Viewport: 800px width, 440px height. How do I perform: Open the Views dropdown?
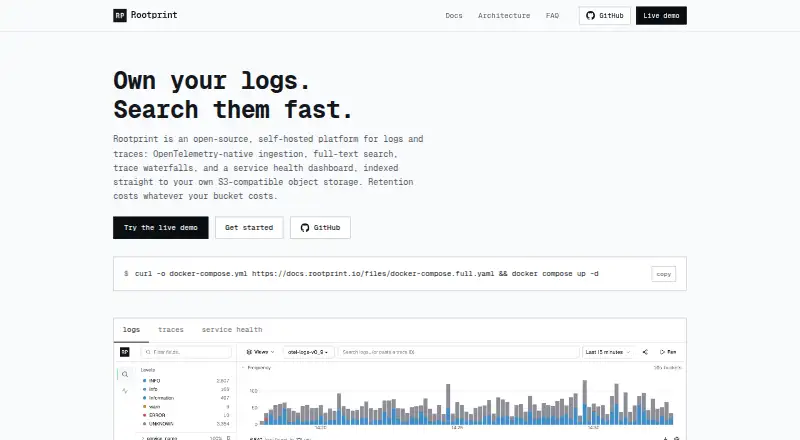[x=260, y=352]
